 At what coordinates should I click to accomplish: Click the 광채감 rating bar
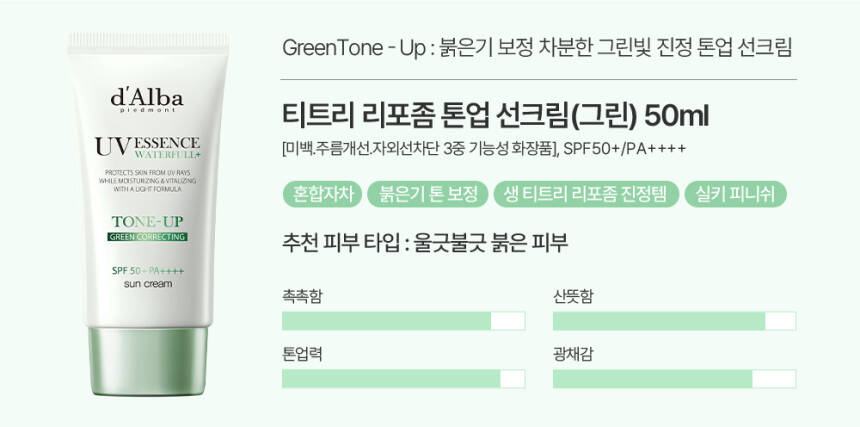pos(675,379)
